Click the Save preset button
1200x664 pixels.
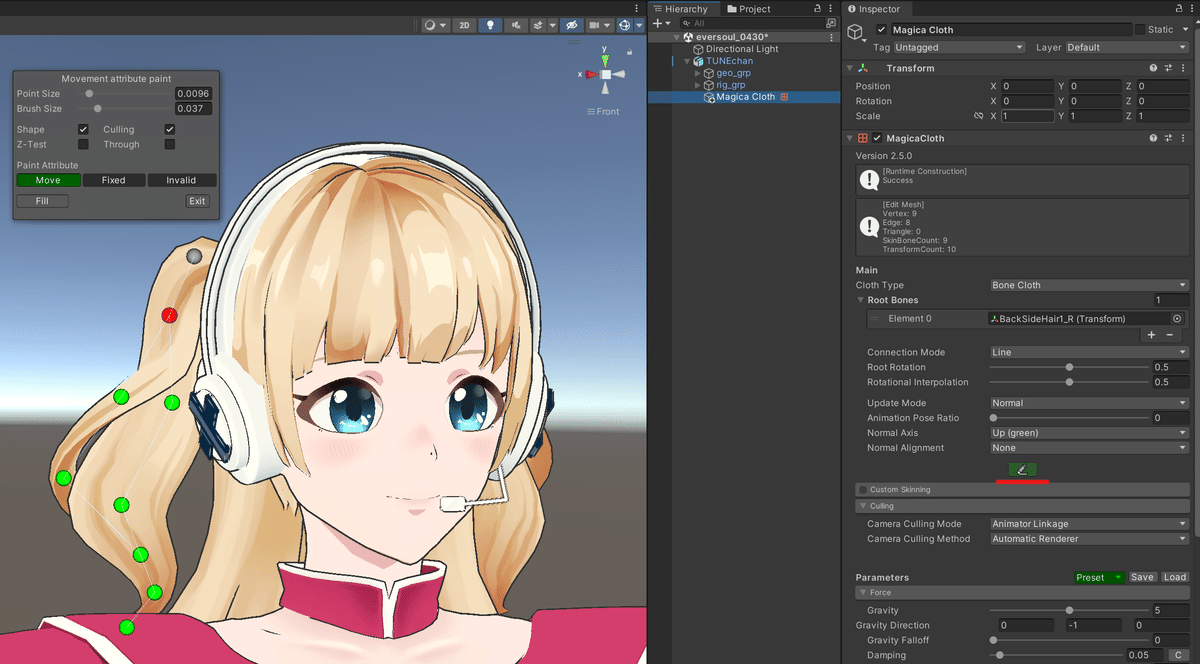pyautogui.click(x=1142, y=577)
